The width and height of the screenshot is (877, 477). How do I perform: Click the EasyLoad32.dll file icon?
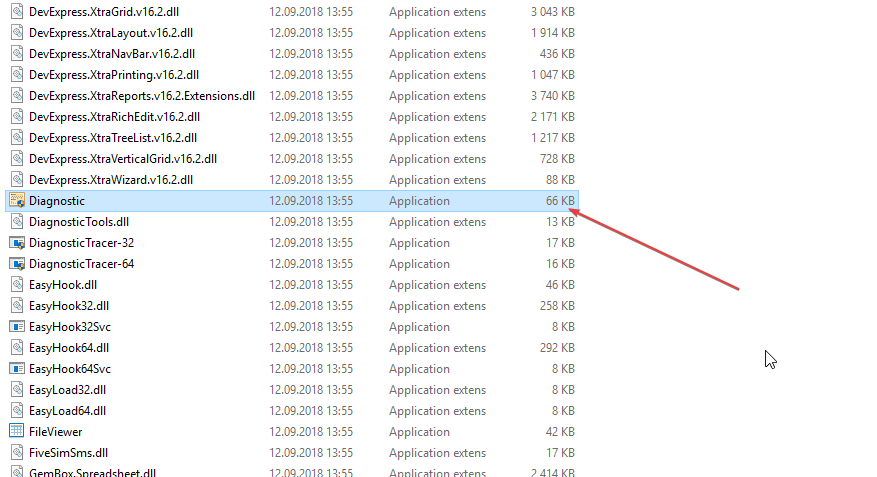click(x=17, y=389)
